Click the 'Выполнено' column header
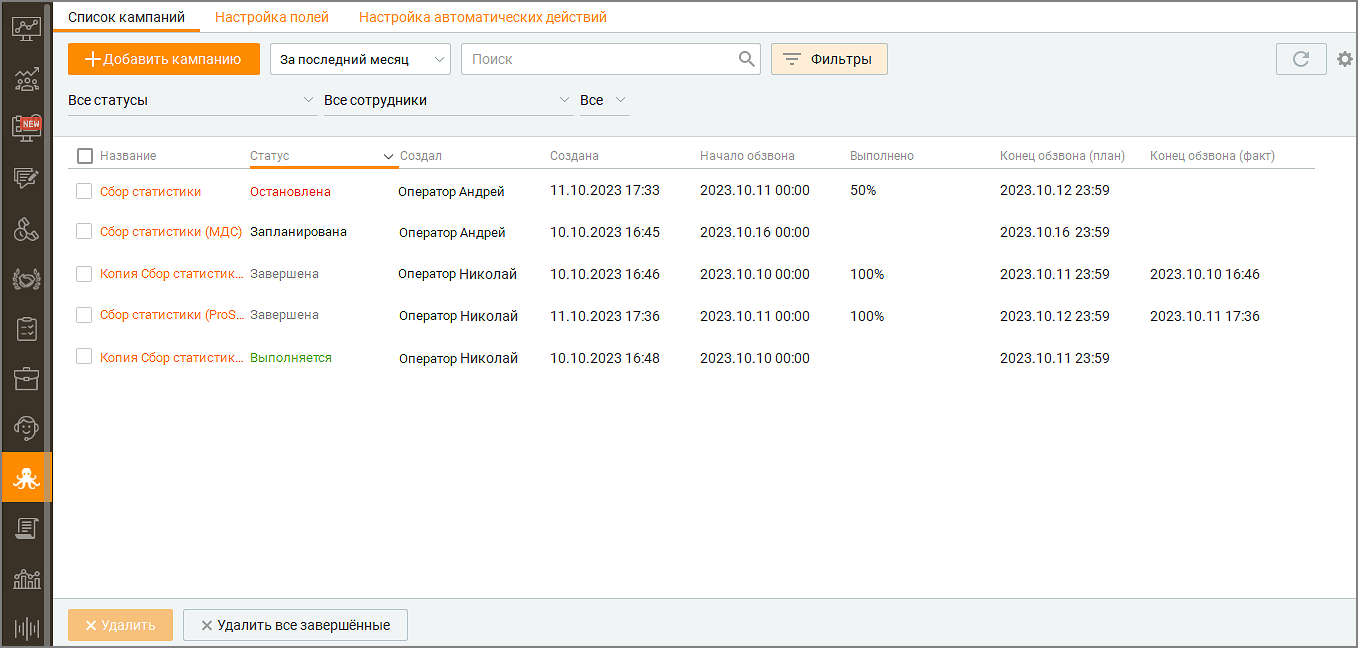This screenshot has height=648, width=1358. tap(882, 156)
